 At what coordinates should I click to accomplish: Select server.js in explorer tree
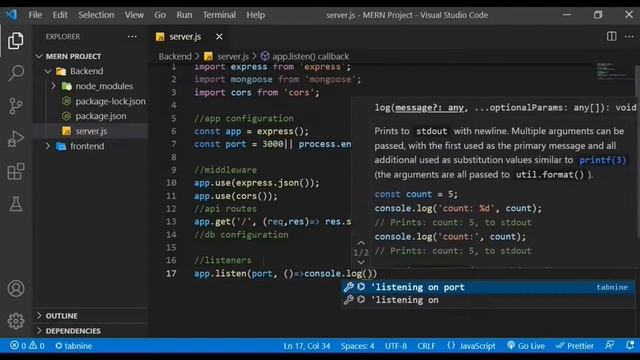(91, 131)
